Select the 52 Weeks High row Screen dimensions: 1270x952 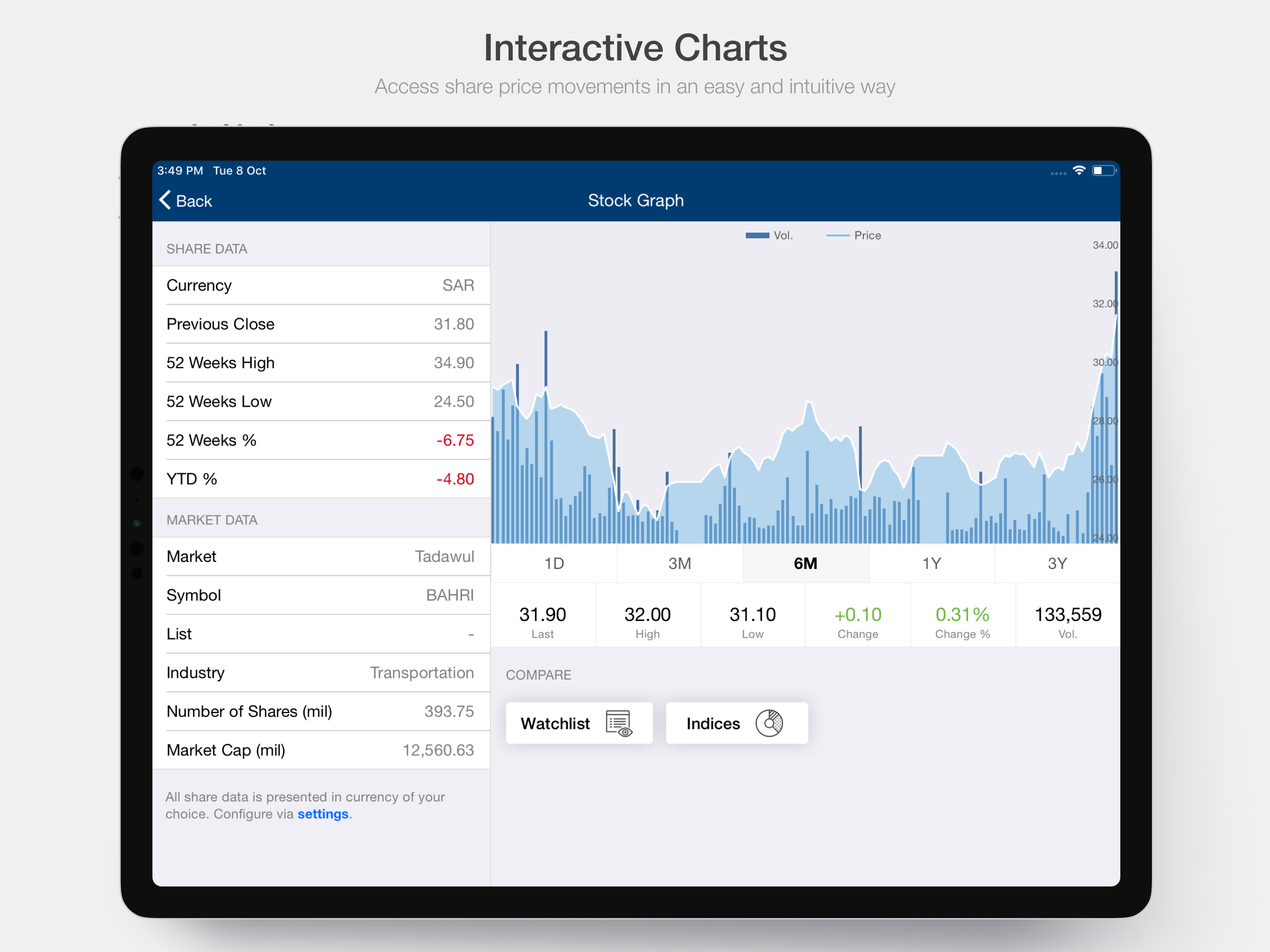coord(321,363)
